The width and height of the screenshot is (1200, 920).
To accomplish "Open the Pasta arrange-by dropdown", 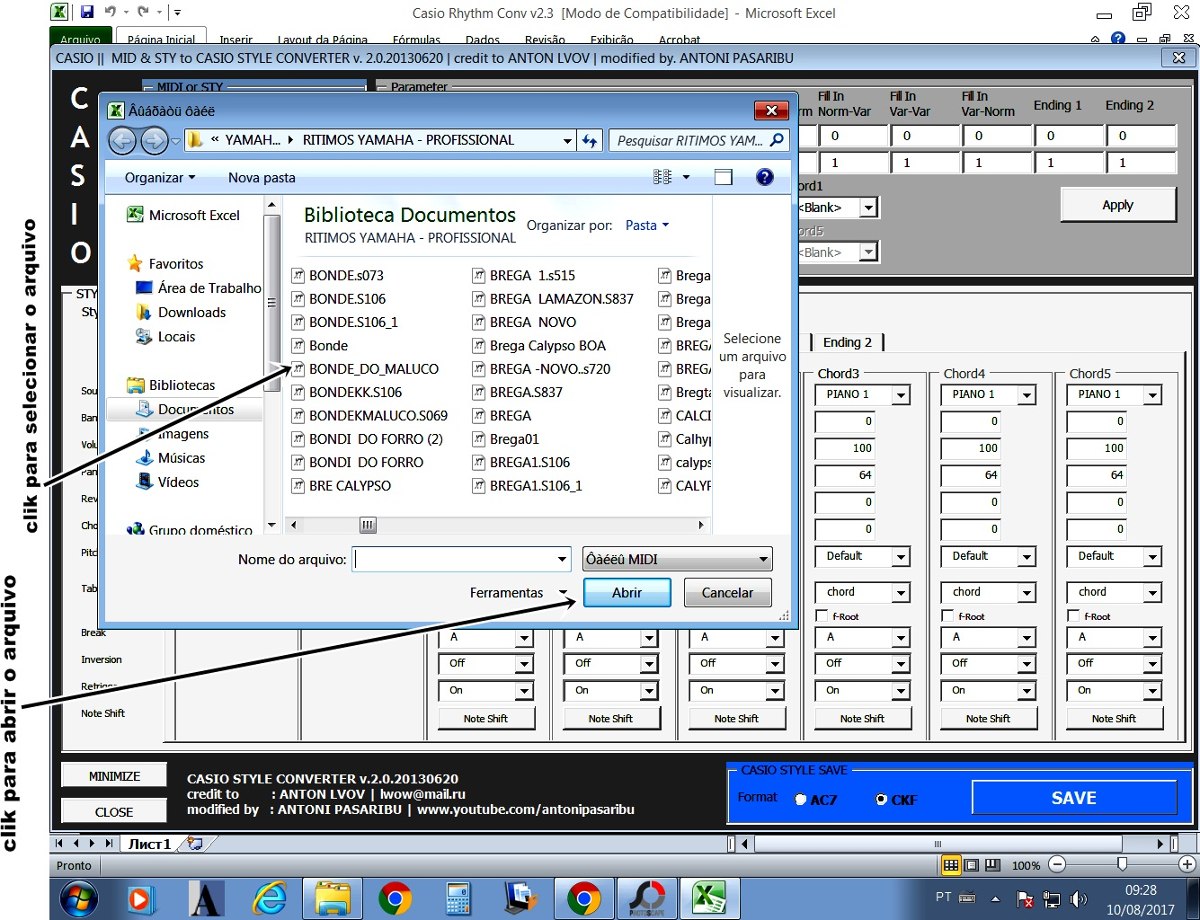I will point(647,225).
